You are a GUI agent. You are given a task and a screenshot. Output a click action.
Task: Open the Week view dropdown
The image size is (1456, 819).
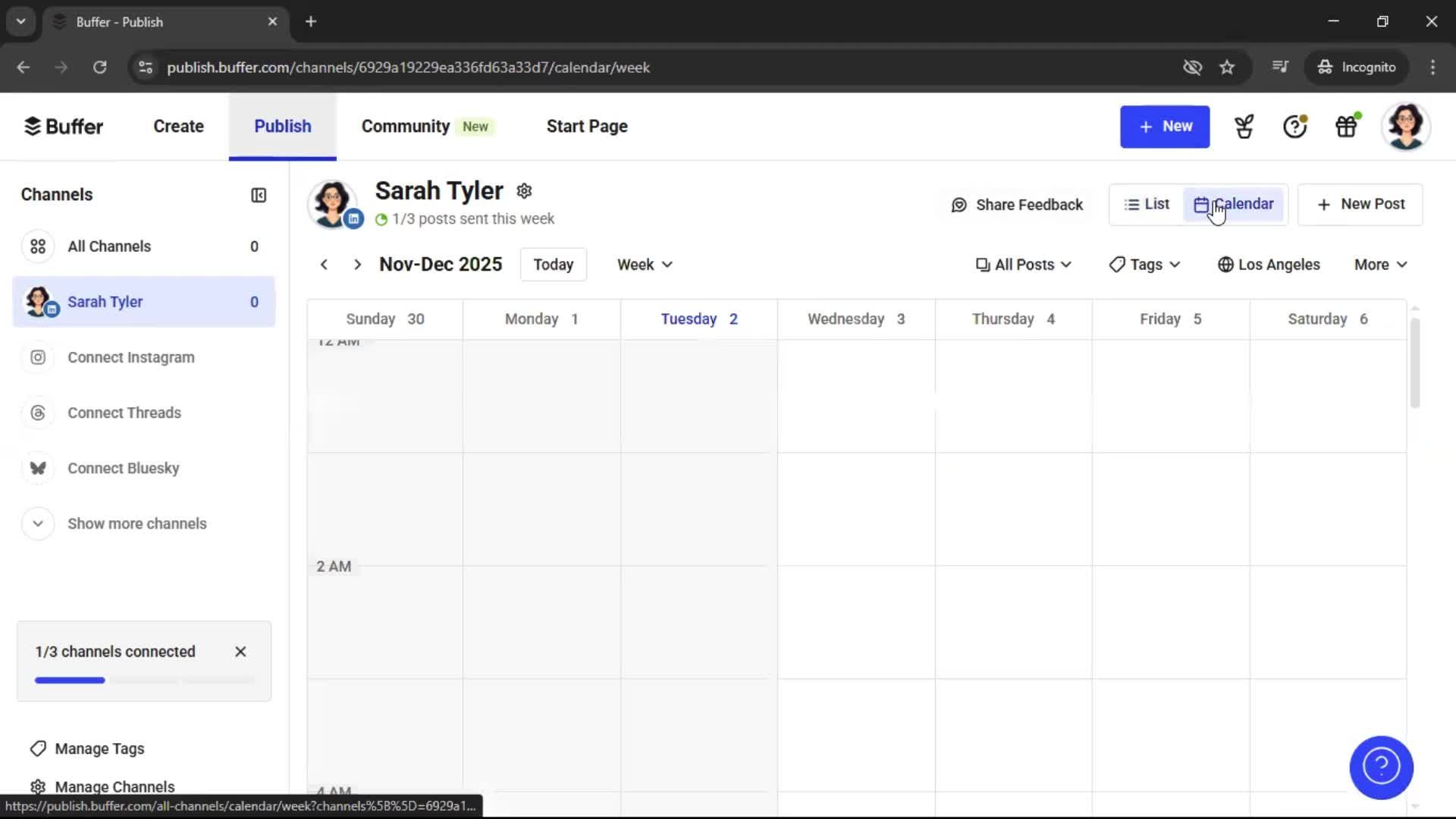[x=644, y=264]
